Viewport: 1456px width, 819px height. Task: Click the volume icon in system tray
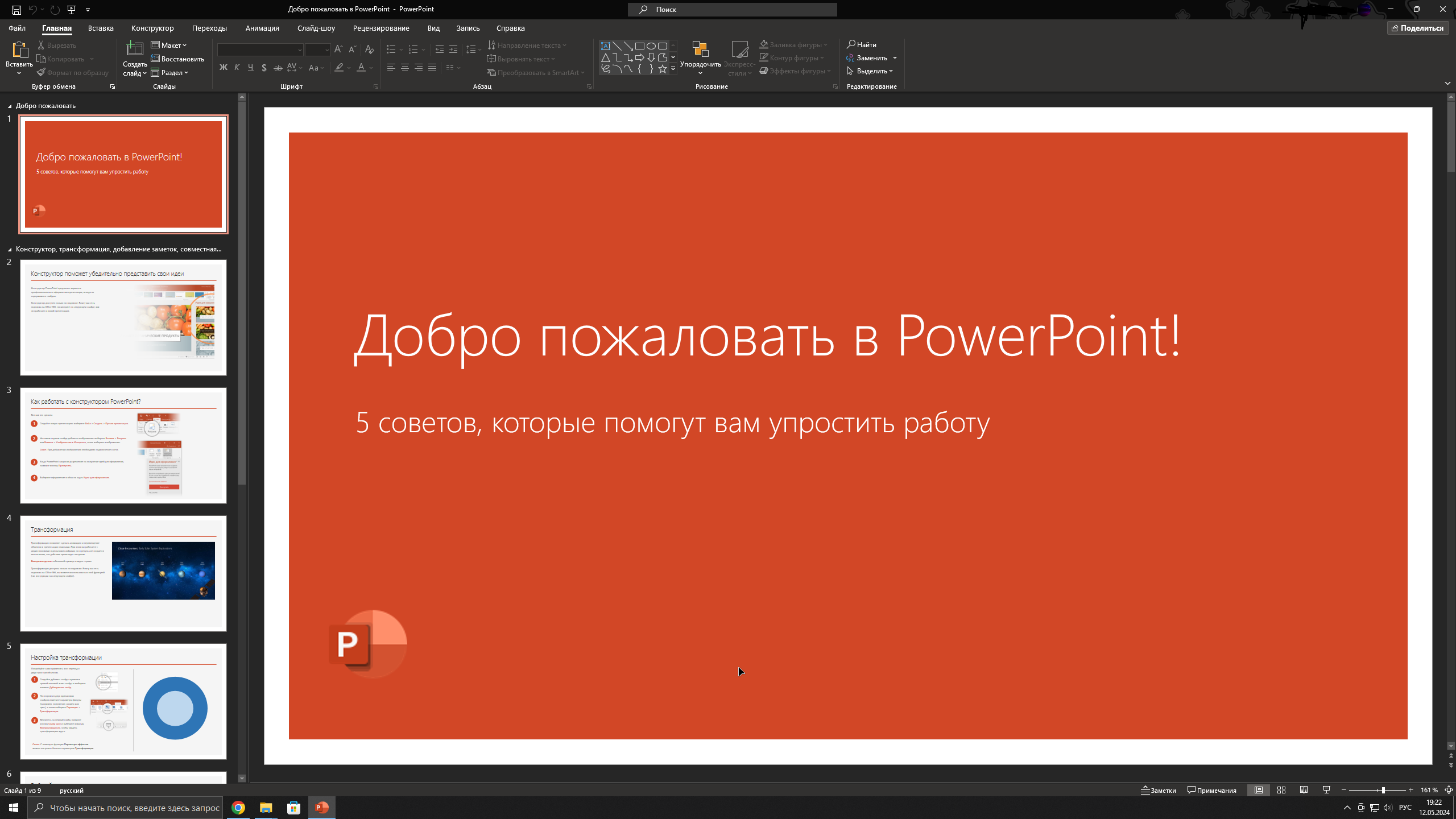click(x=1387, y=808)
